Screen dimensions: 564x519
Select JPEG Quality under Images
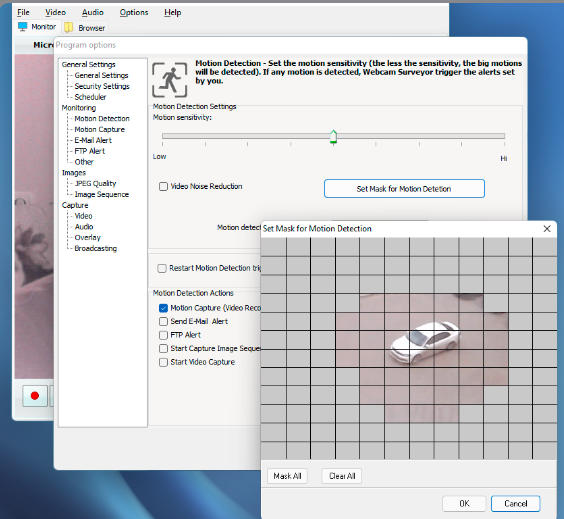95,183
